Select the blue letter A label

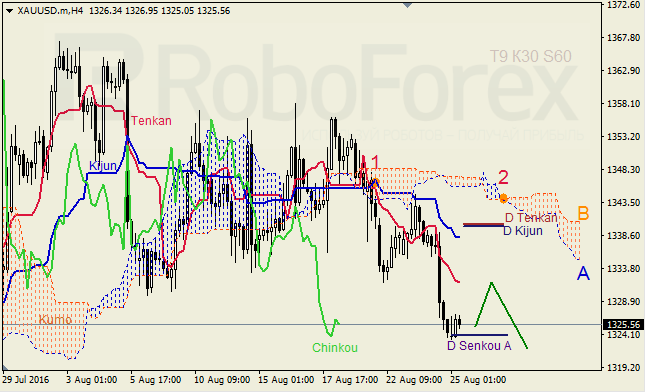click(x=583, y=273)
